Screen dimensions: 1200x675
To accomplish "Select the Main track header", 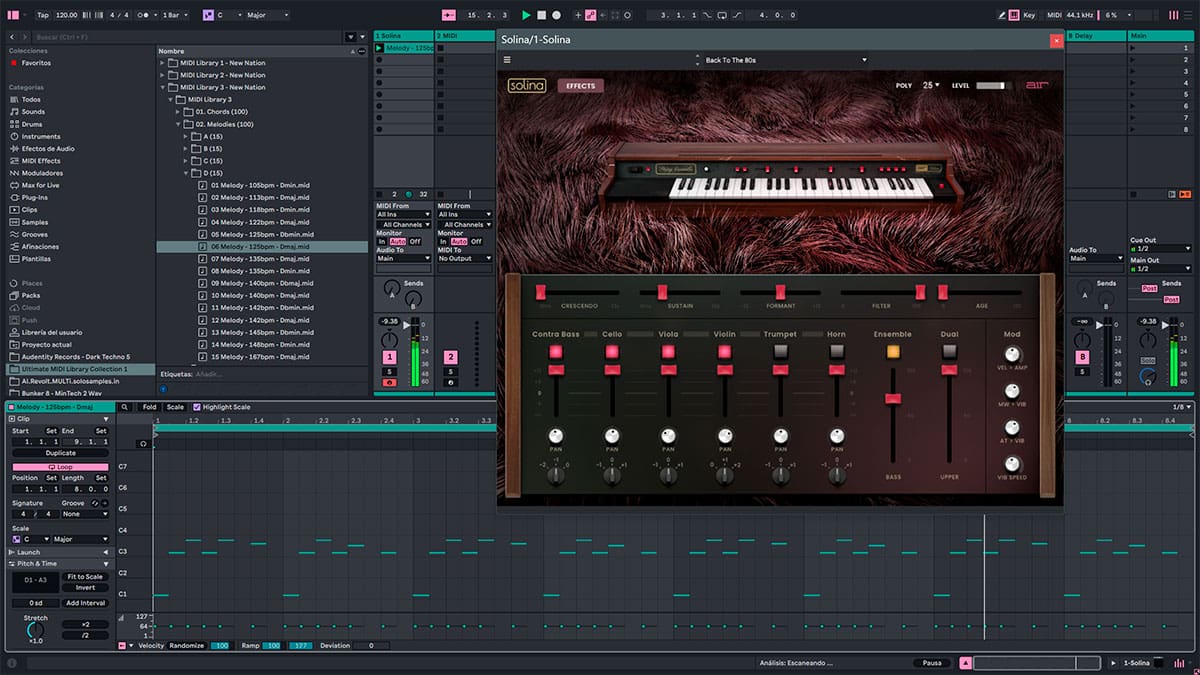I will pos(1160,36).
